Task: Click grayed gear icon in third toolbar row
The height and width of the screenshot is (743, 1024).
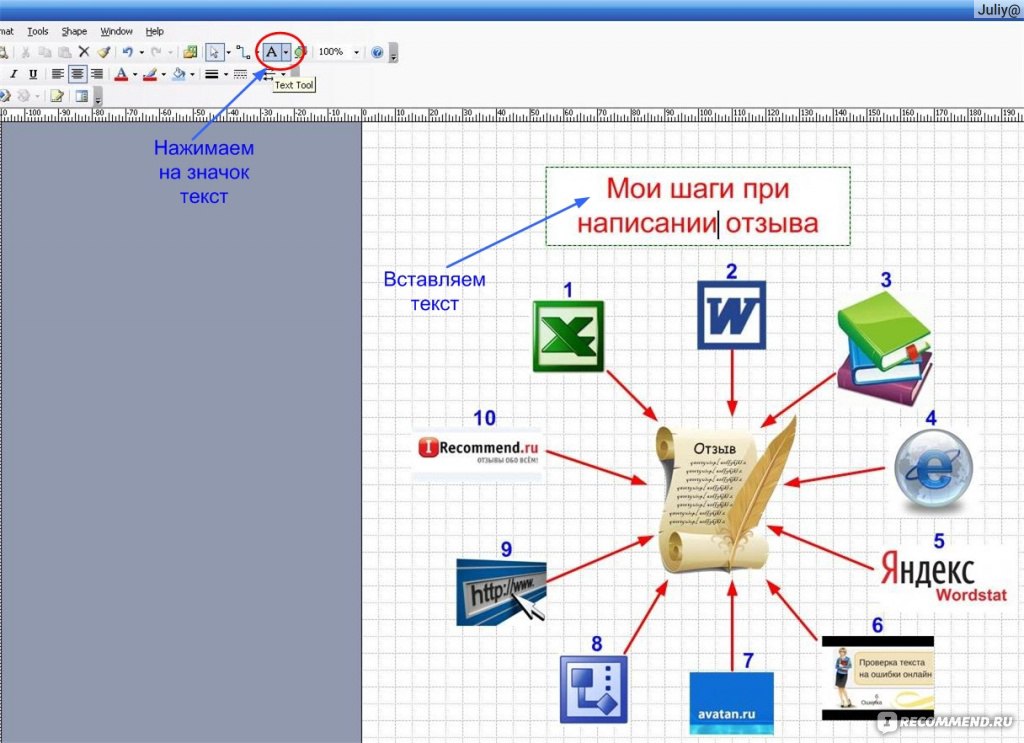Action: [x=24, y=97]
